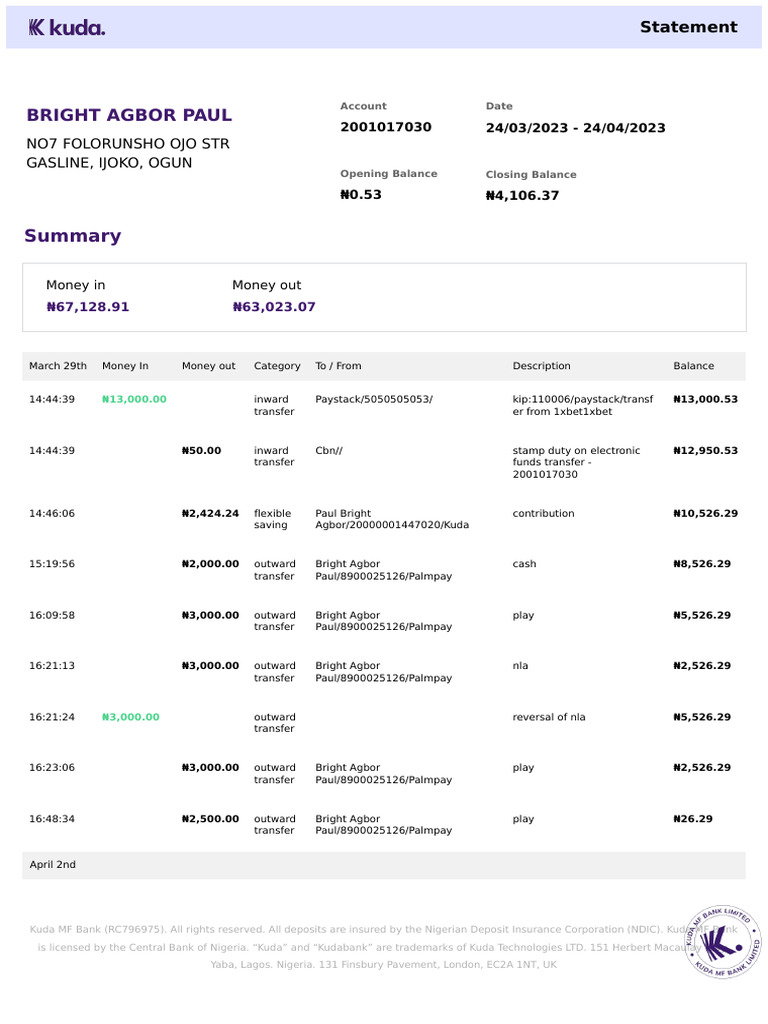Image resolution: width=768 pixels, height=1024 pixels.
Task: Click the Summary heading
Action: (72, 236)
